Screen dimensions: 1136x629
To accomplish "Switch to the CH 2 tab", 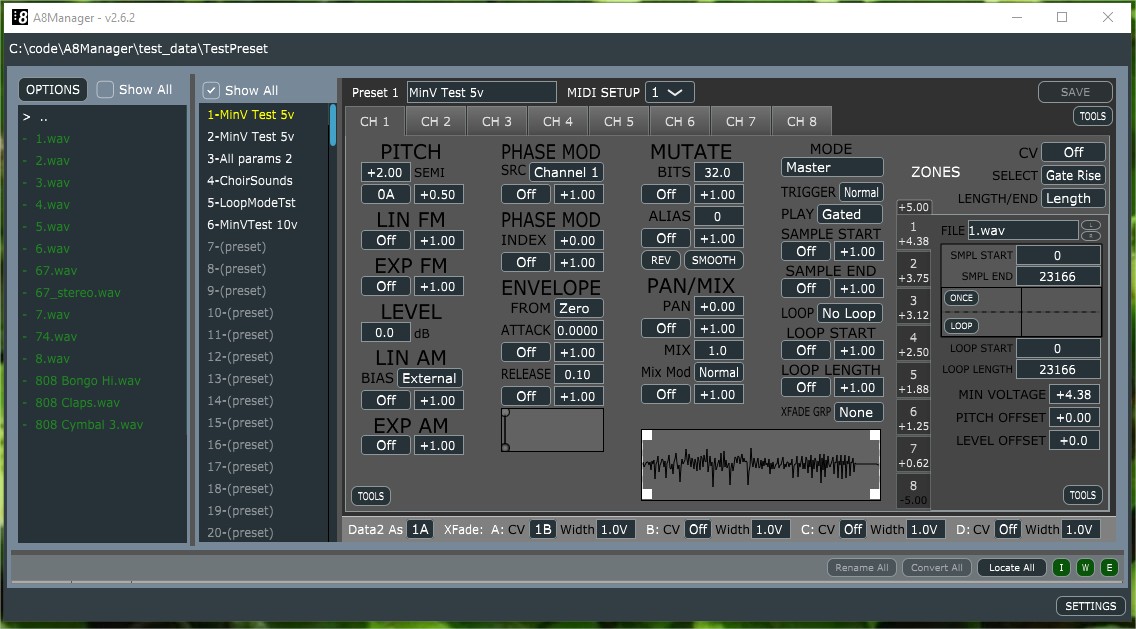I will pyautogui.click(x=435, y=122).
